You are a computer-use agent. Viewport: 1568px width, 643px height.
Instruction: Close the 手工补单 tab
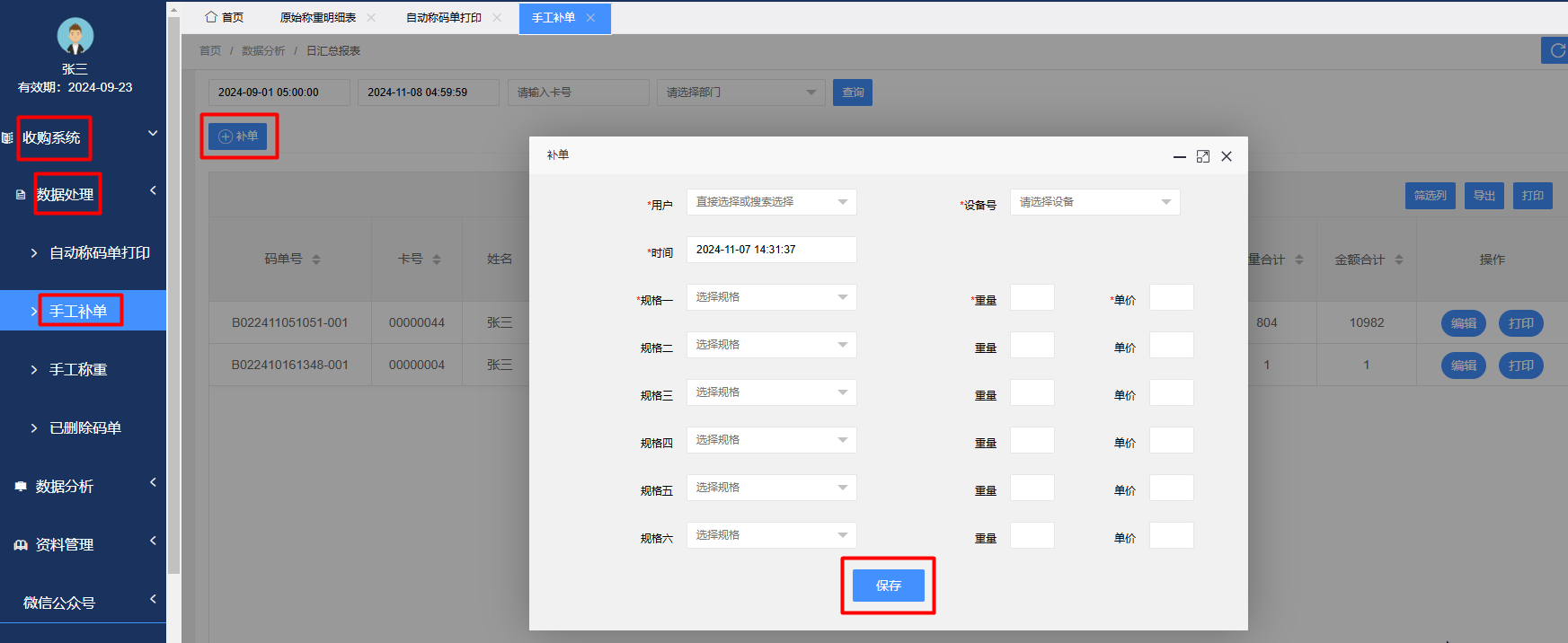point(590,17)
